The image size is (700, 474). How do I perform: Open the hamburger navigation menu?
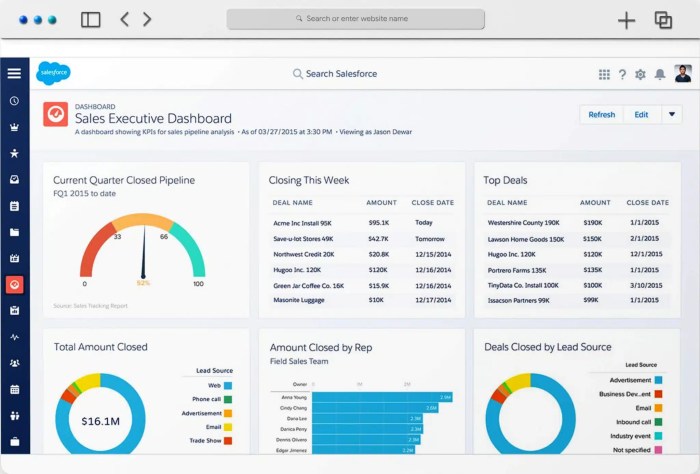coord(14,73)
